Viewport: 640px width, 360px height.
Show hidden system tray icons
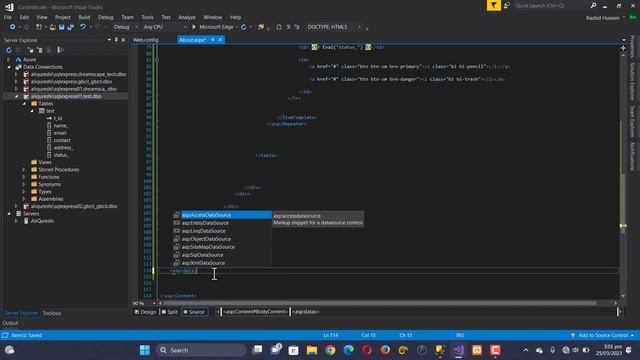tap(526, 350)
